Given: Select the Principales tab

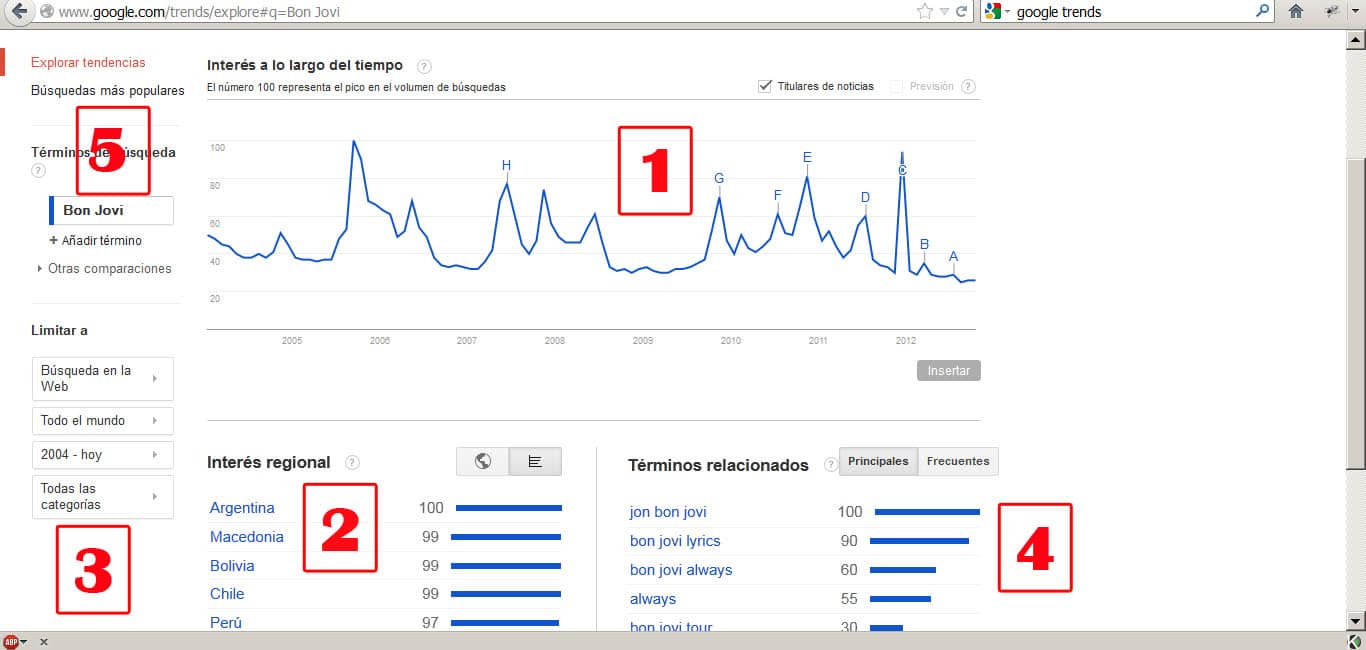Looking at the screenshot, I should tap(878, 461).
